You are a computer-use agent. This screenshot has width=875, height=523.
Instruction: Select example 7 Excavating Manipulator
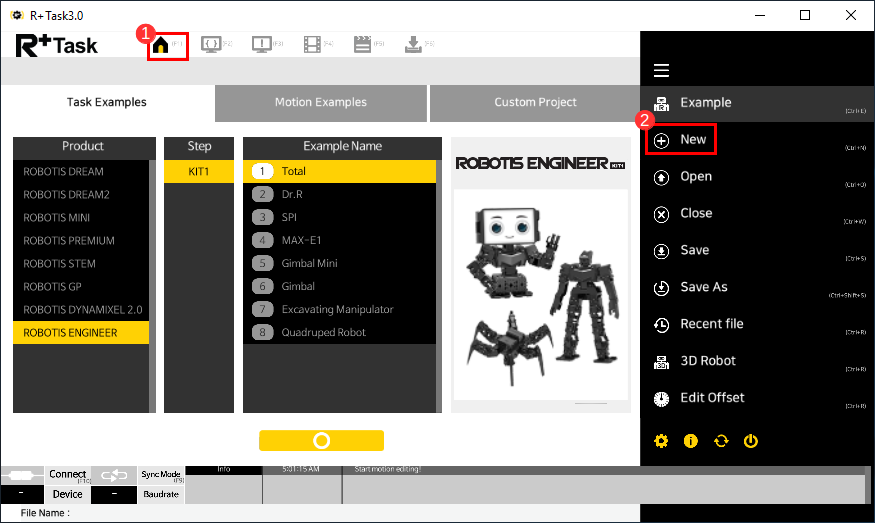(339, 309)
